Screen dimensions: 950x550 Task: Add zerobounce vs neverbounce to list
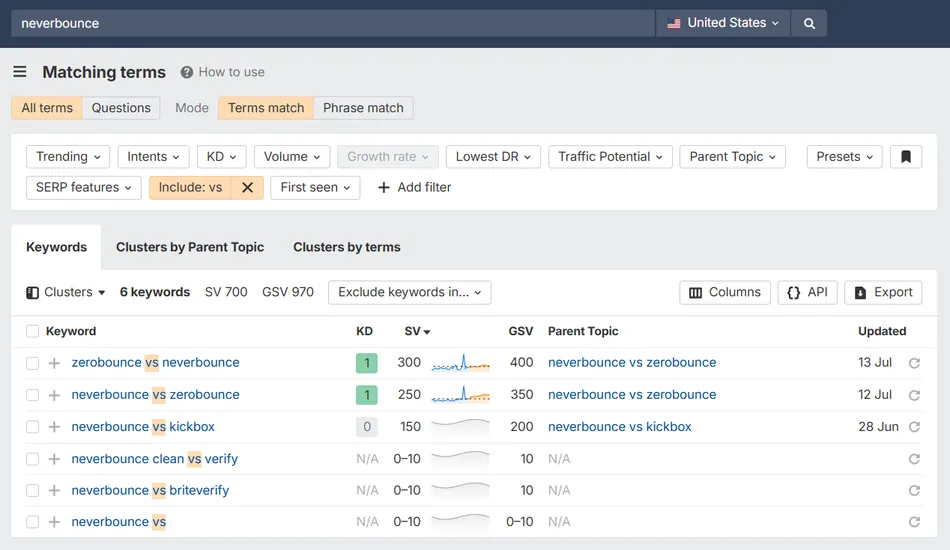[x=54, y=363]
